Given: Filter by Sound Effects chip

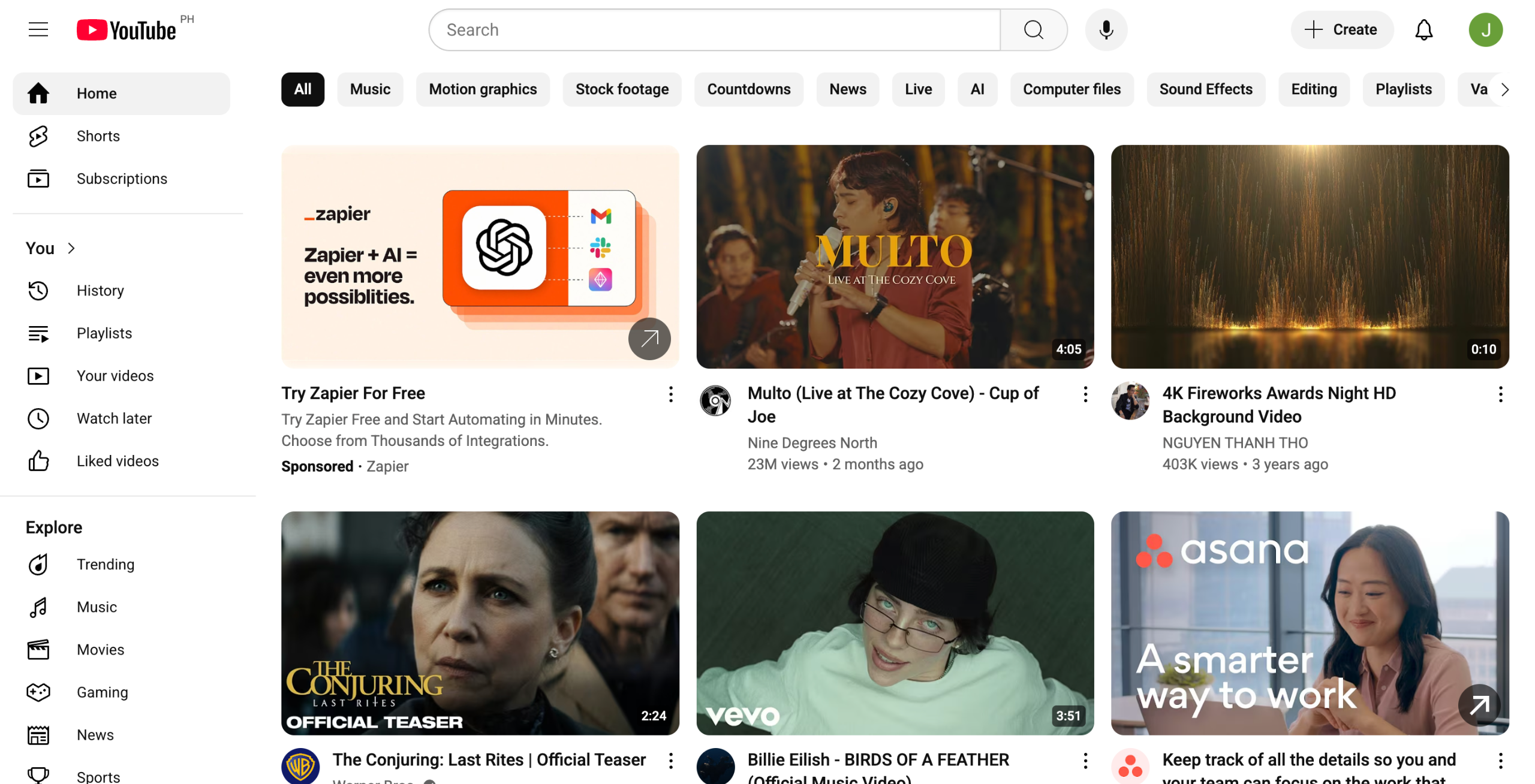Looking at the screenshot, I should (x=1205, y=89).
